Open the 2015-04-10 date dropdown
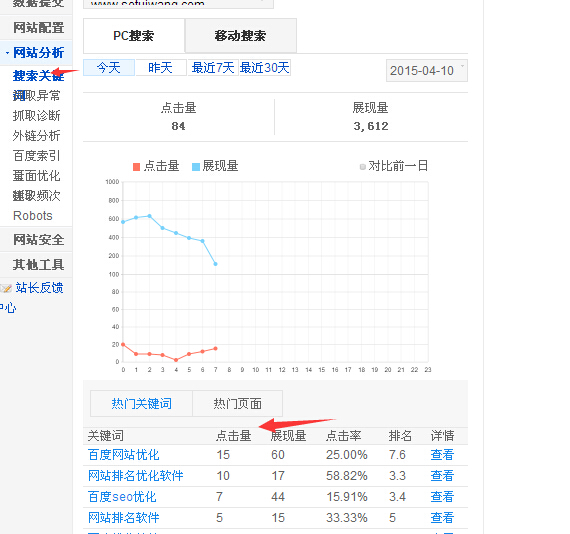570x534 pixels. point(427,71)
